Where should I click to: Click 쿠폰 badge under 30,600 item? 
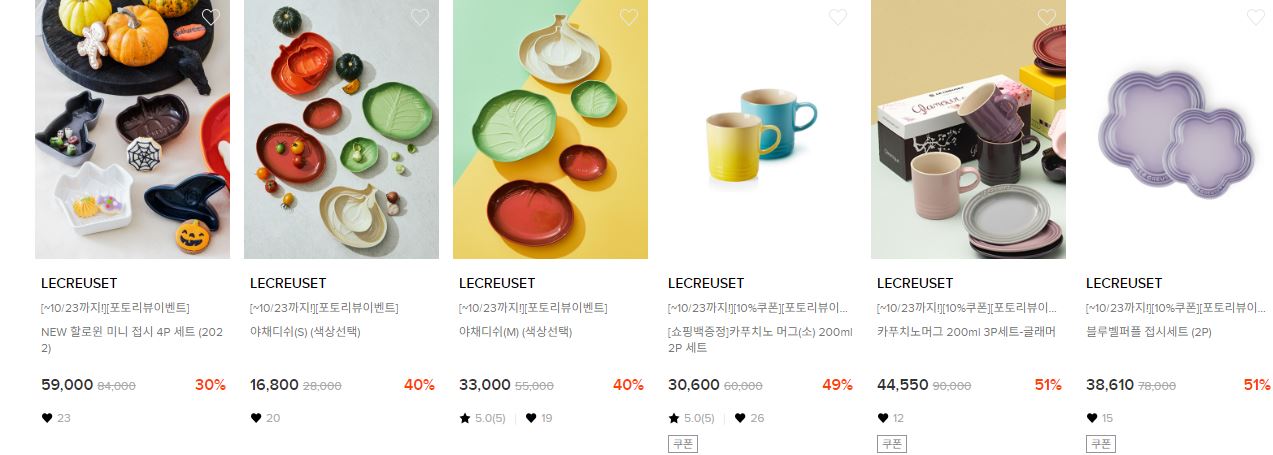(x=682, y=444)
